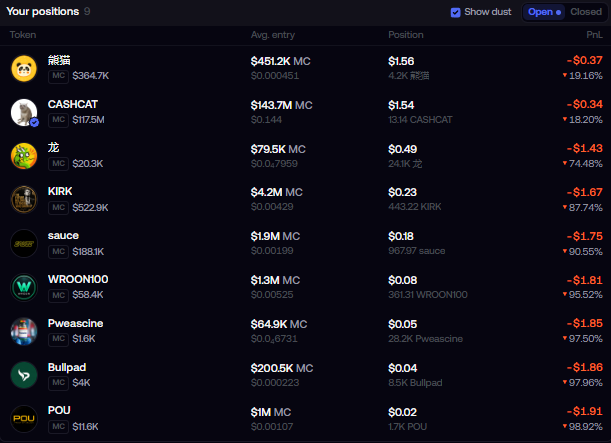
Task: Click the $1.3M MC average entry value
Action: point(275,280)
